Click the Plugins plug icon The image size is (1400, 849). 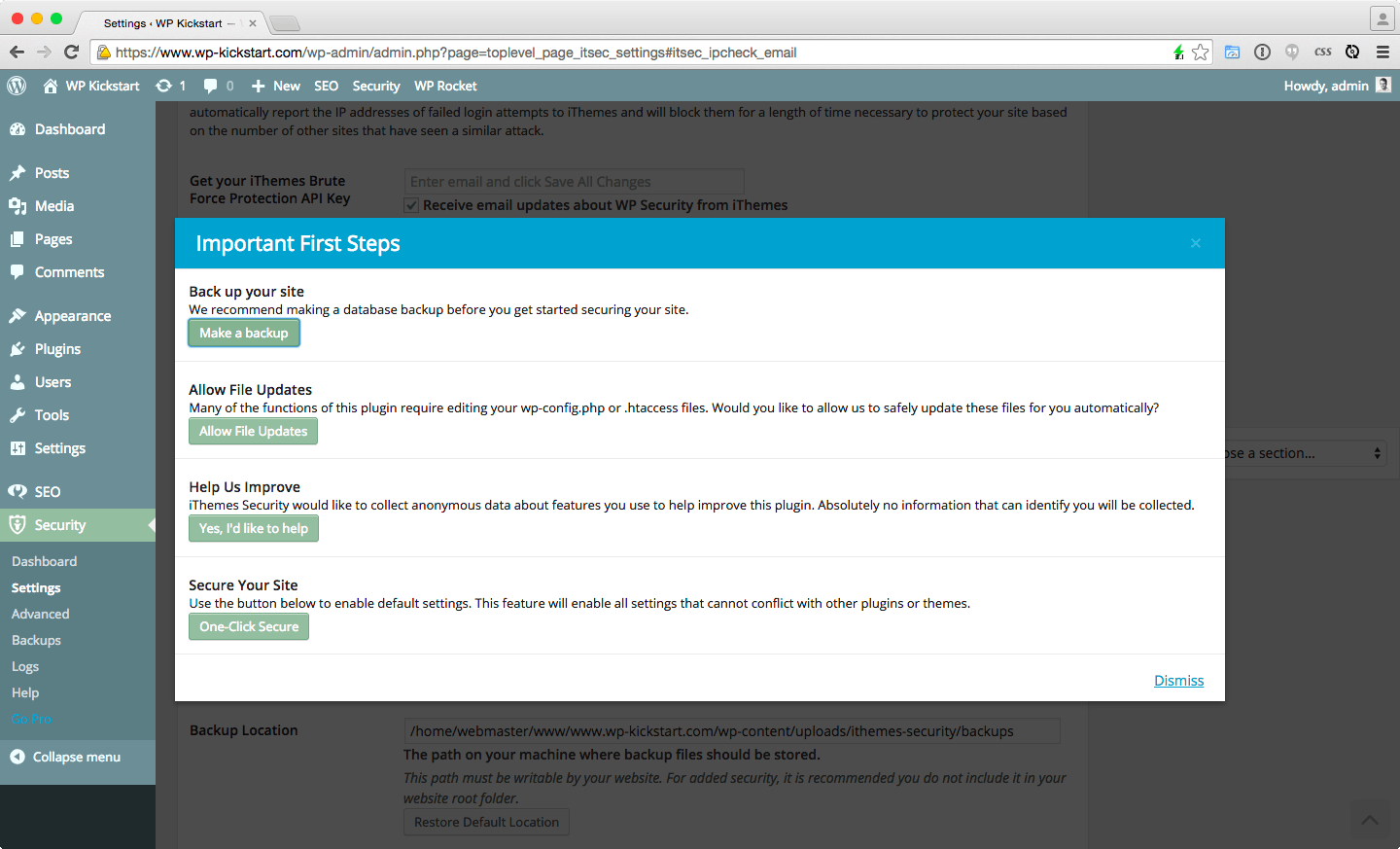tap(17, 349)
